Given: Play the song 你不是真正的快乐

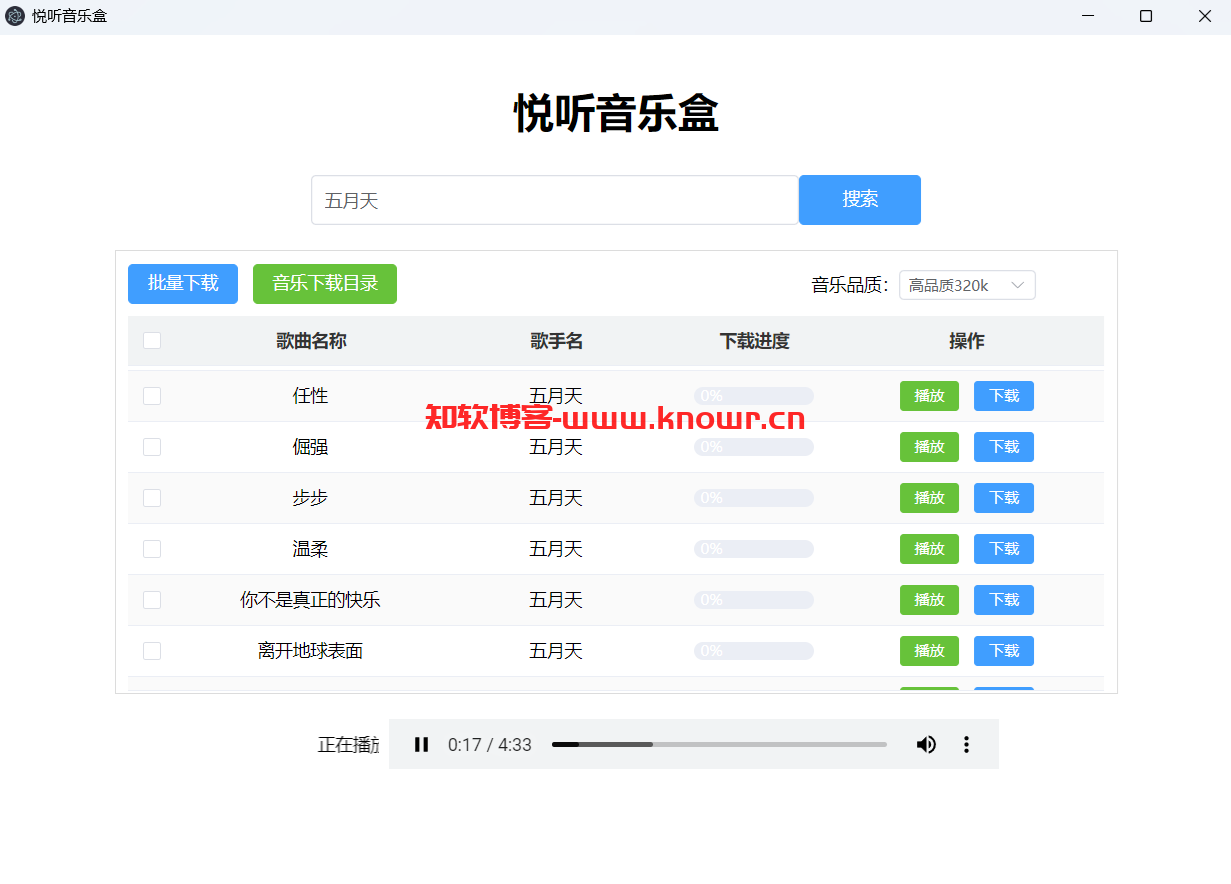Looking at the screenshot, I should point(929,600).
